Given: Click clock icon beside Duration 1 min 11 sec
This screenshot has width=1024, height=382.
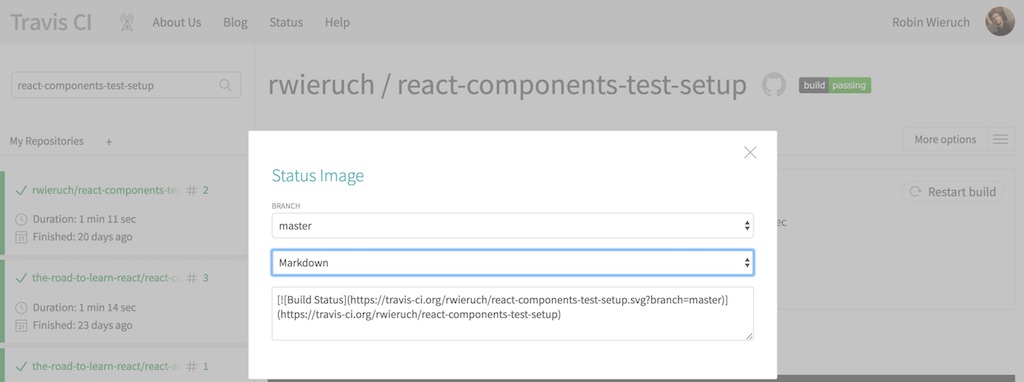Looking at the screenshot, I should (21, 219).
